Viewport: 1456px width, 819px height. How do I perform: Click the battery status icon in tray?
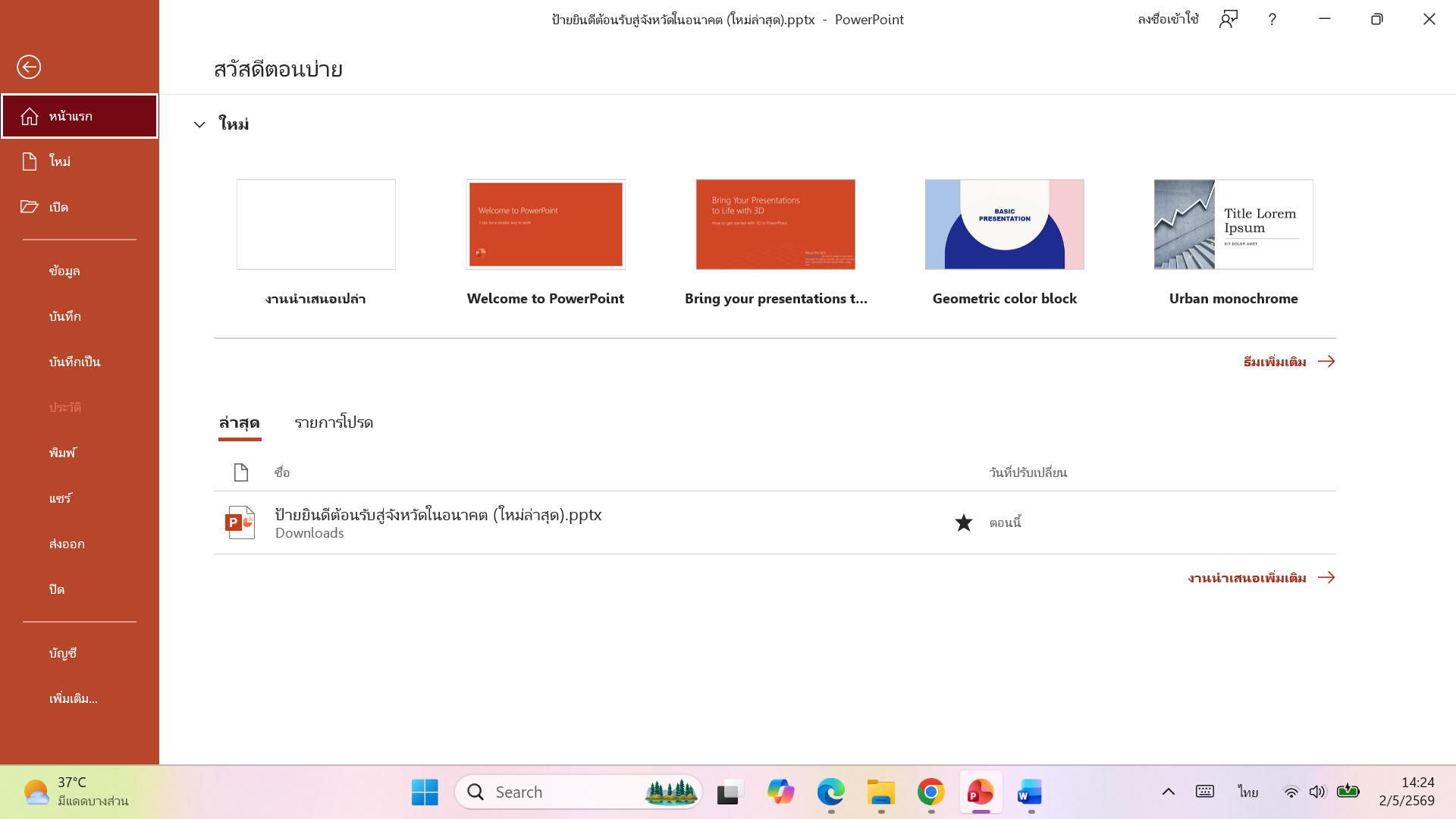point(1348,792)
